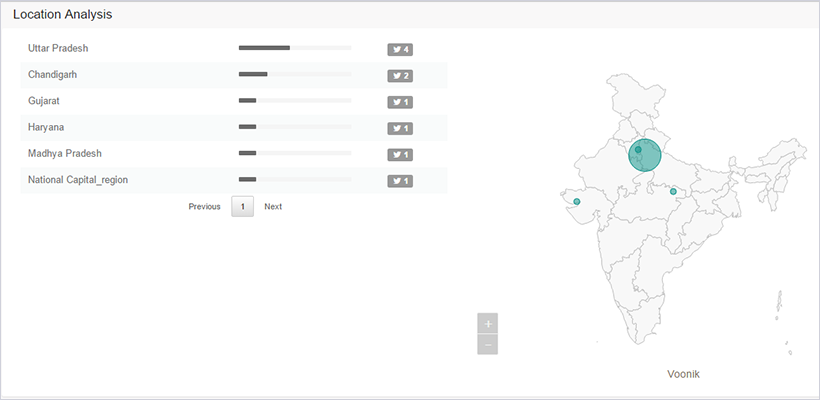Screen dimensions: 820x400
Task: Go to the Previous page
Action: click(x=204, y=207)
